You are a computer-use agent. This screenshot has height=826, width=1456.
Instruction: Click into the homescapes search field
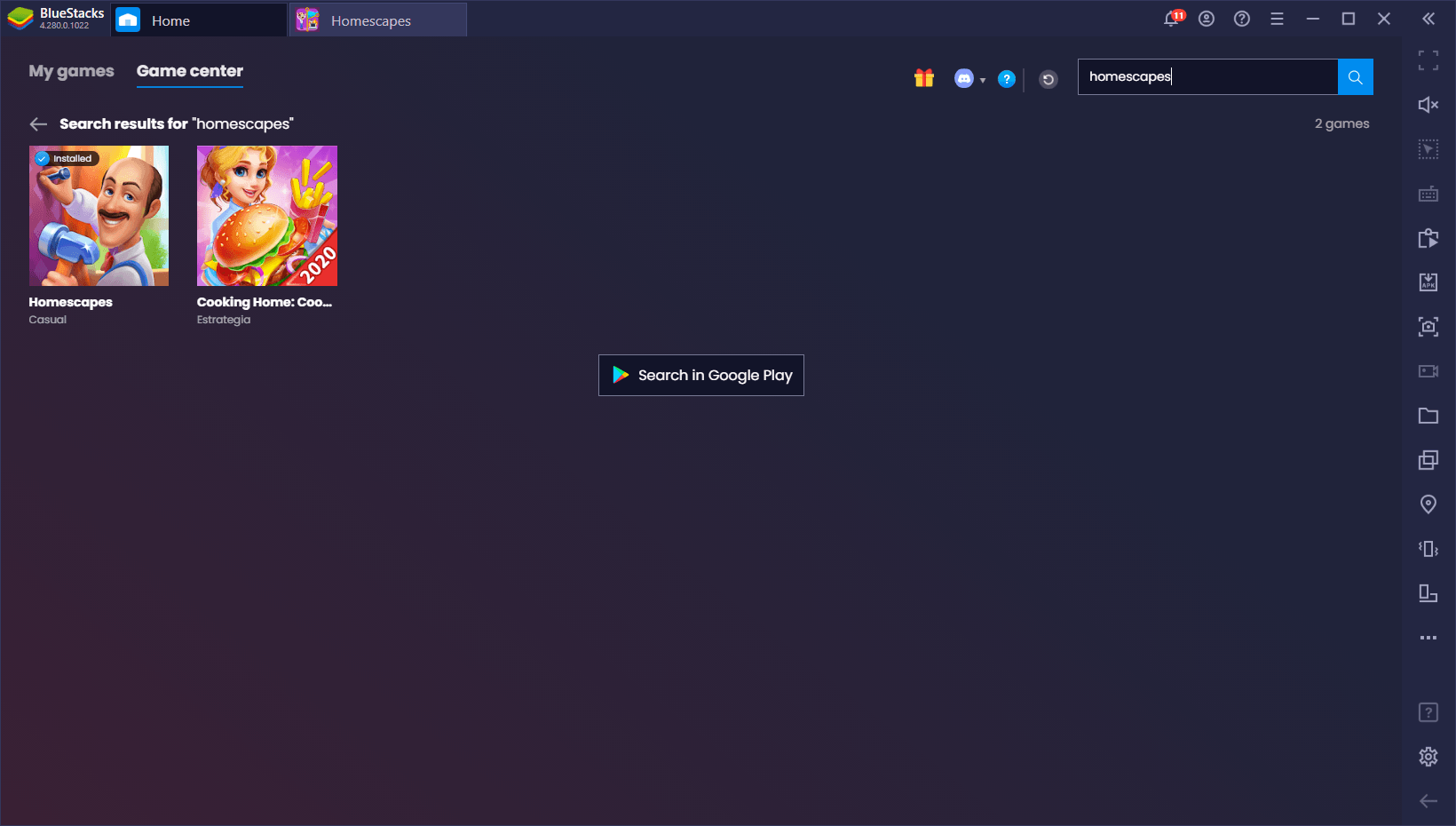(1207, 77)
